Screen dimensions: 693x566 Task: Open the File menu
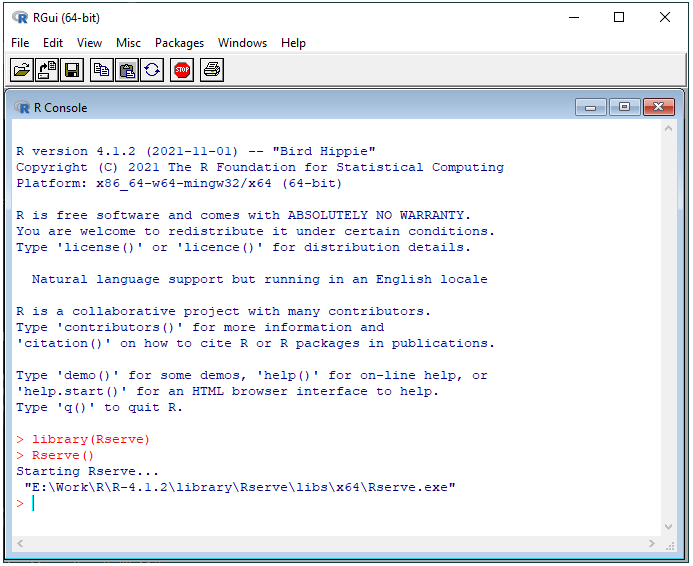[x=20, y=43]
